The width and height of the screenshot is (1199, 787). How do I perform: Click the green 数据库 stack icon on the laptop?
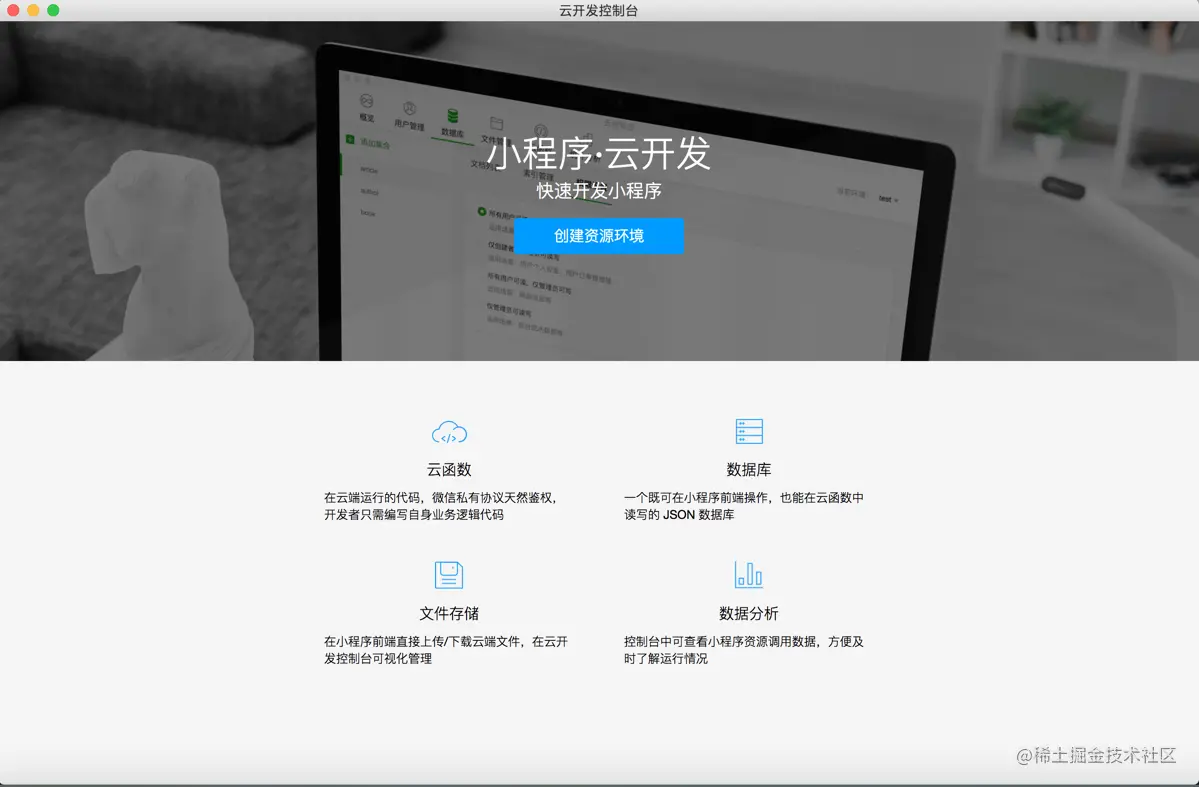[453, 116]
